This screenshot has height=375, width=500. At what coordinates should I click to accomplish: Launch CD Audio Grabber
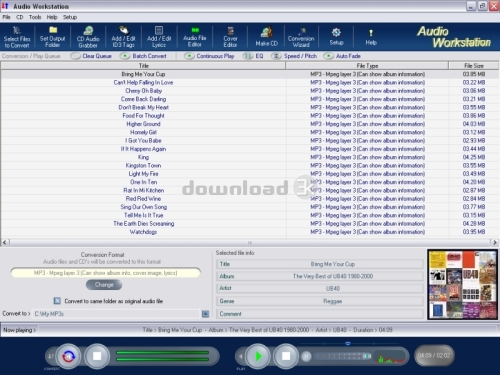tap(88, 37)
